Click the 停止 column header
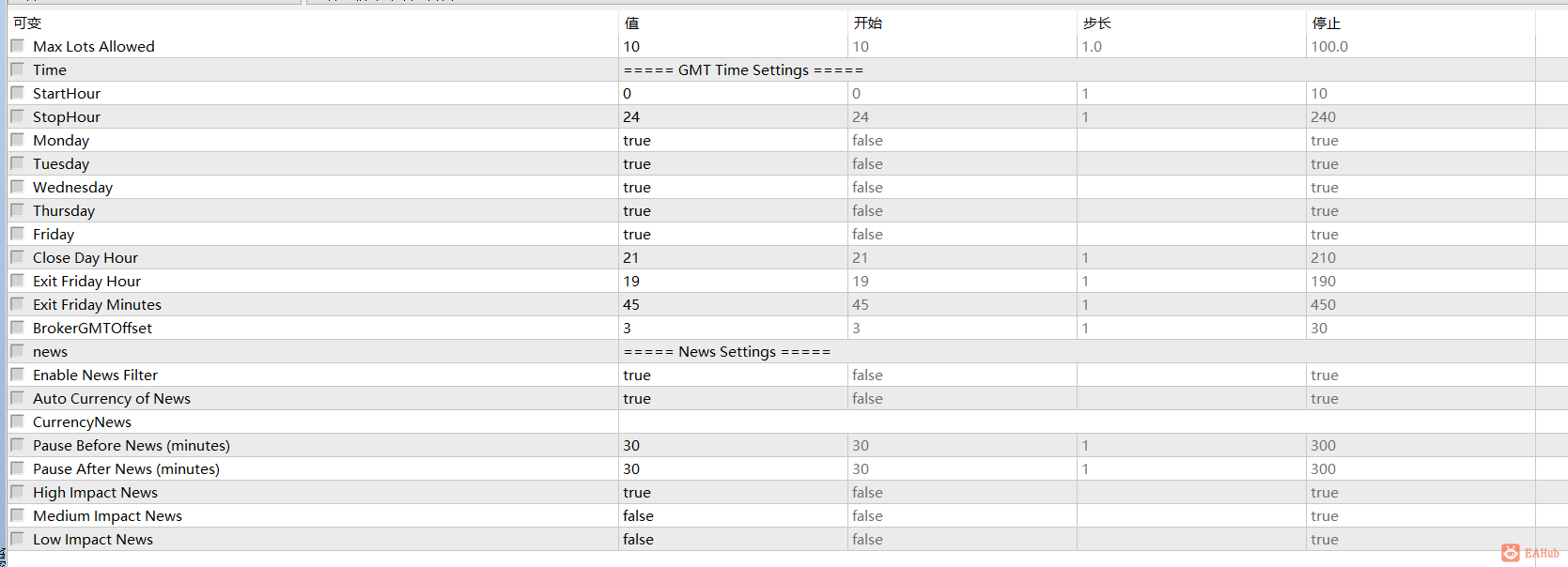1568x567 pixels. pyautogui.click(x=1326, y=23)
